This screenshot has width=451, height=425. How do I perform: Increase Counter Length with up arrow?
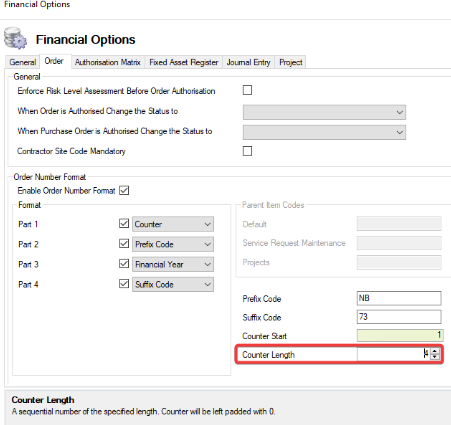coord(435,351)
